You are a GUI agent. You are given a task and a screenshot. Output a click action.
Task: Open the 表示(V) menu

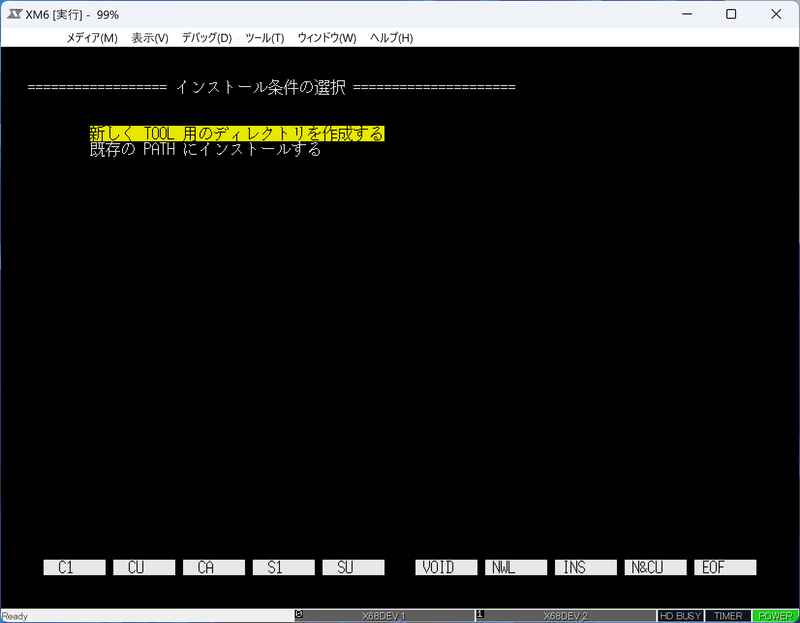[150, 38]
